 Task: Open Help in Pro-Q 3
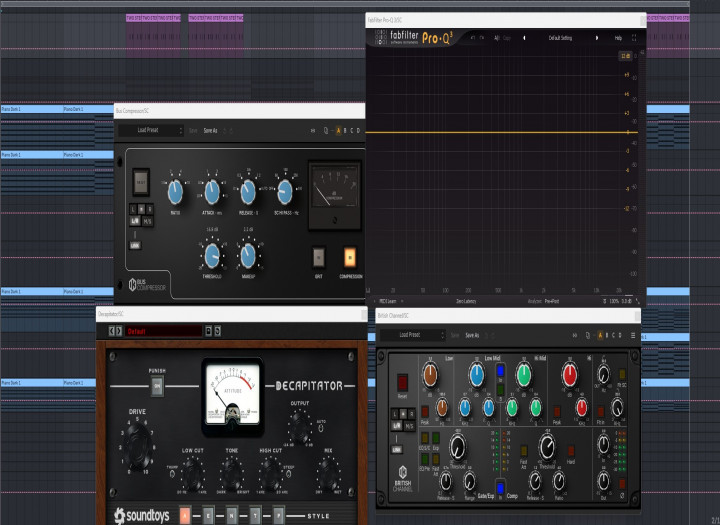[x=618, y=38]
